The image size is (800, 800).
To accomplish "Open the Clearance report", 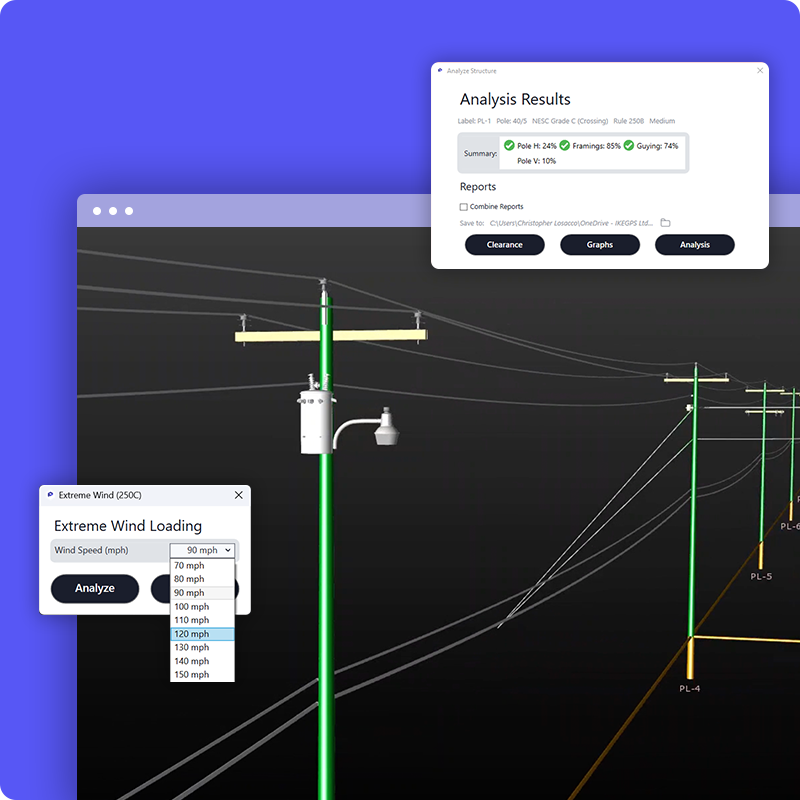I will (505, 245).
